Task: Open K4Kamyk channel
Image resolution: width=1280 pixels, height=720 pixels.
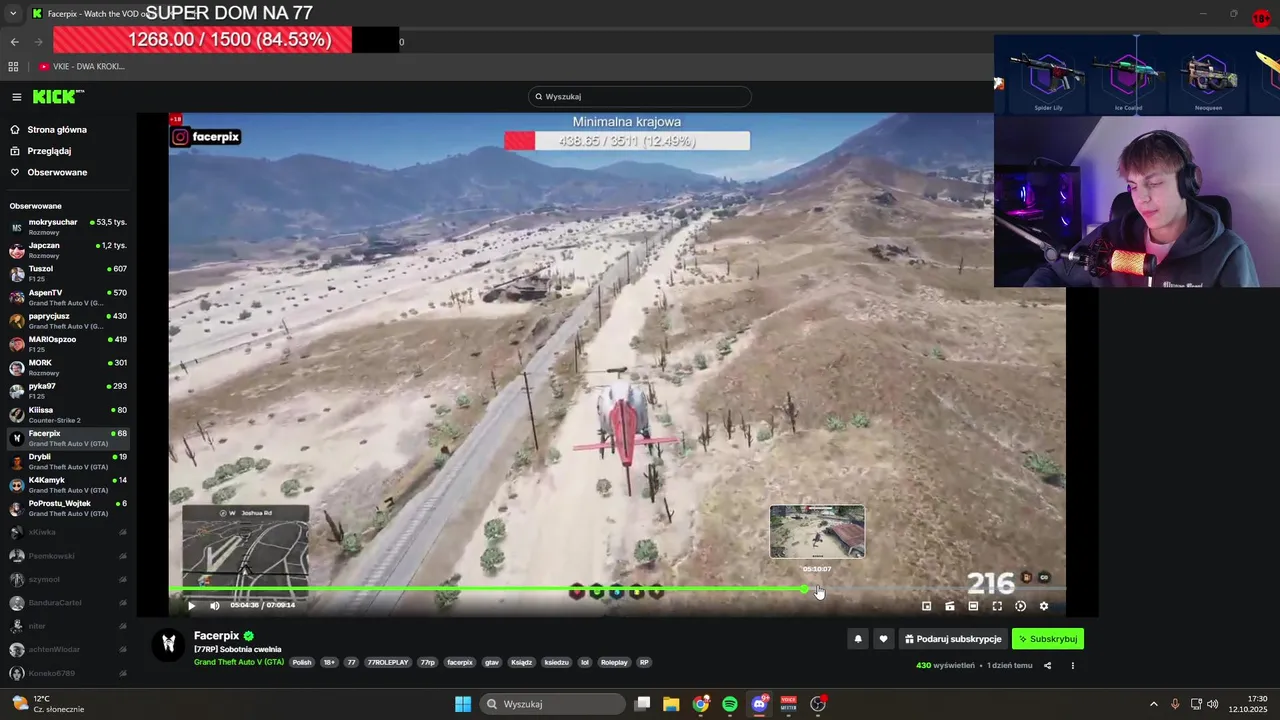Action: point(68,485)
